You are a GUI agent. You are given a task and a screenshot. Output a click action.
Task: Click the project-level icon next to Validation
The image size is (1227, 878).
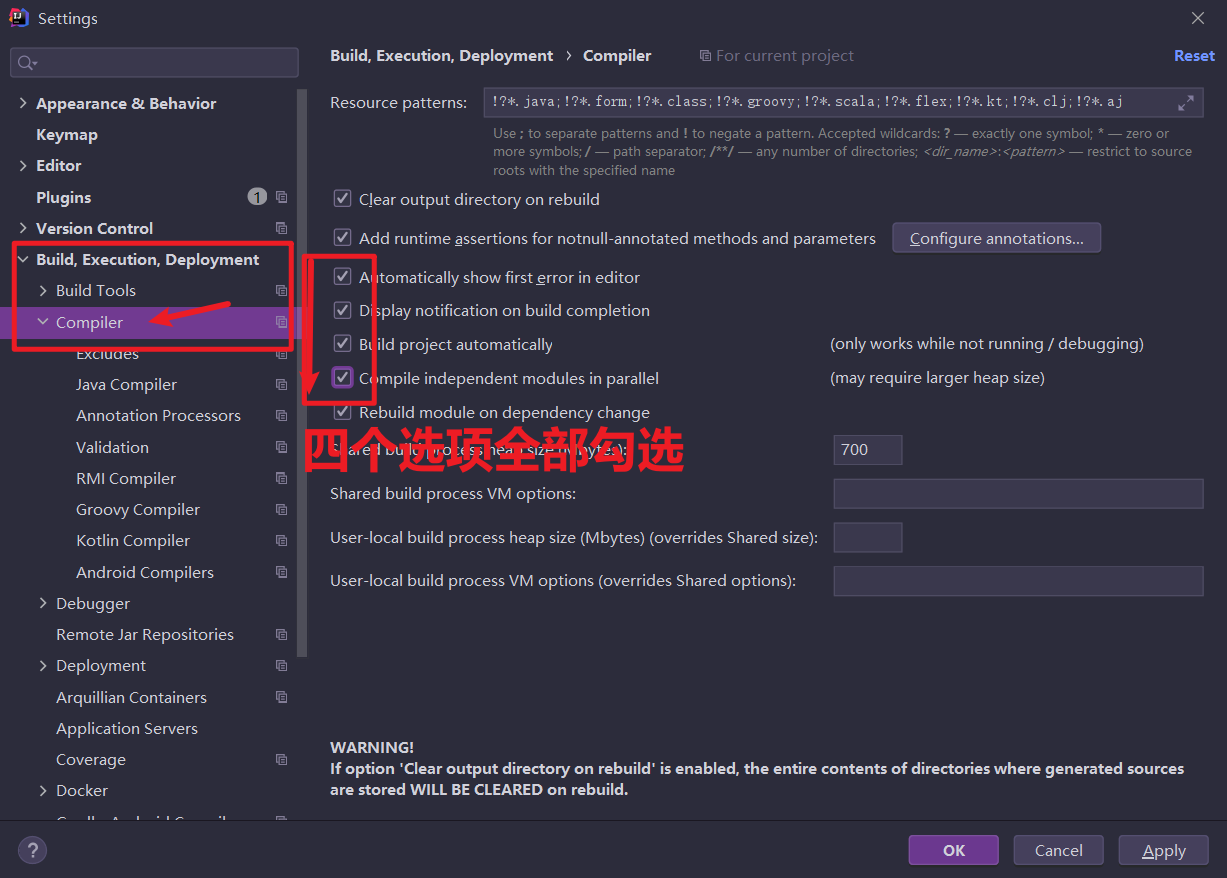click(282, 447)
